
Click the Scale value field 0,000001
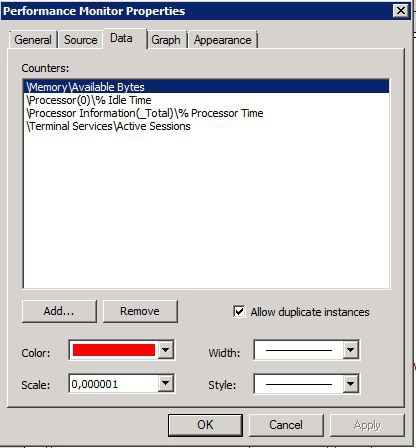[113, 384]
